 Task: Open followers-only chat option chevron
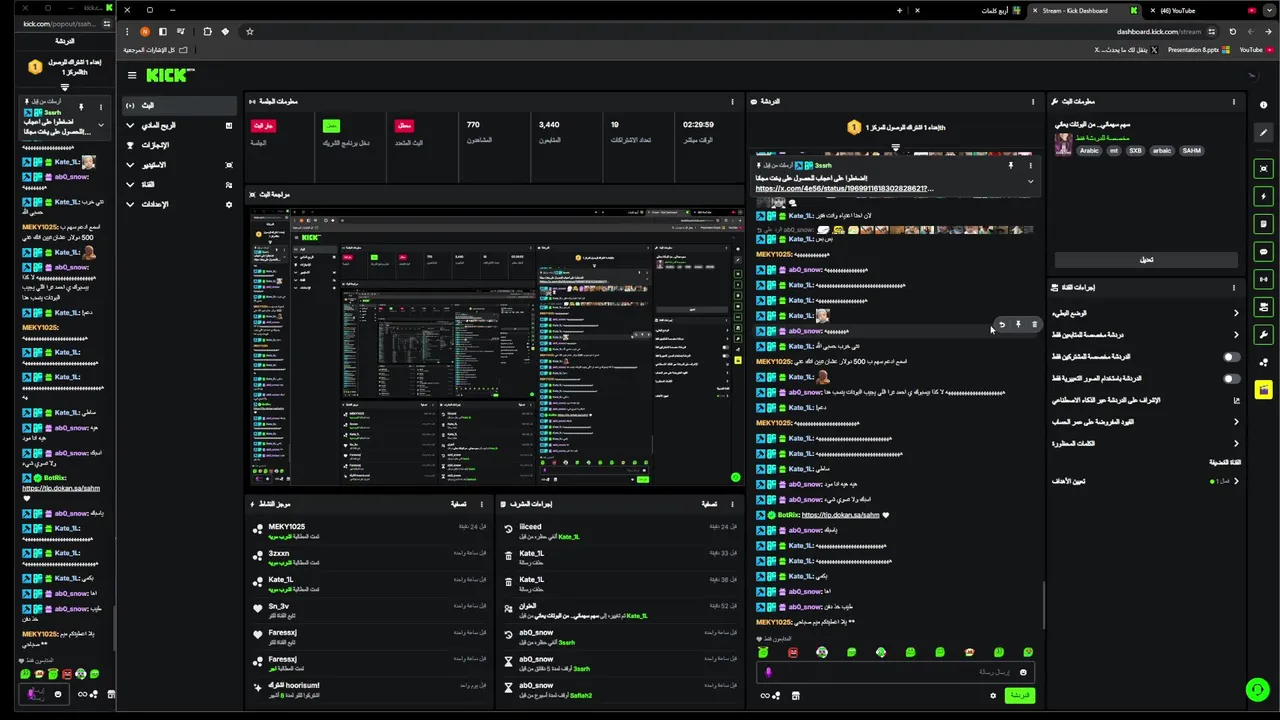(1236, 335)
